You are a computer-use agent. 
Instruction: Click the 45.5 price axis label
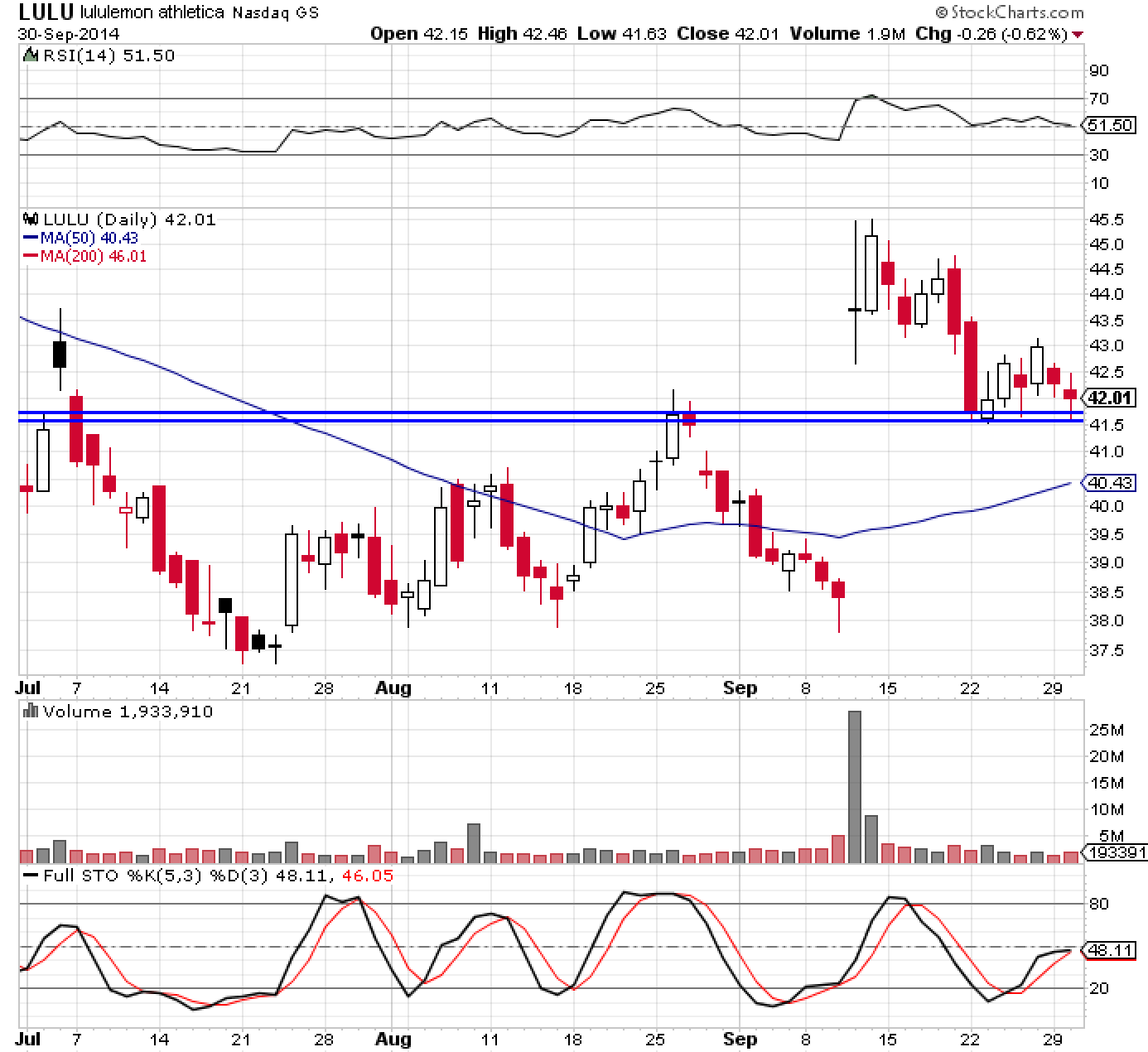[1107, 220]
